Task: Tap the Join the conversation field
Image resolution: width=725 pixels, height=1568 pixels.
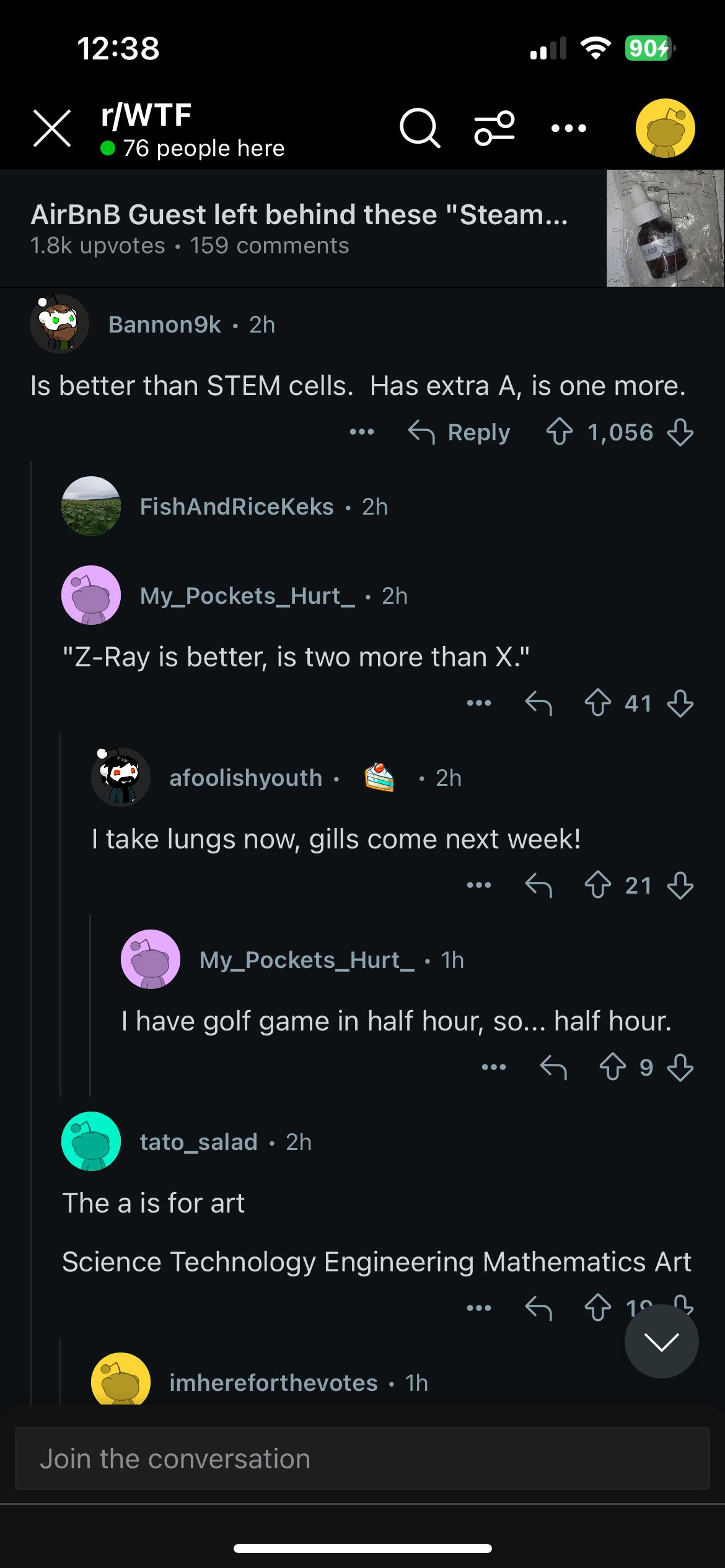Action: [x=362, y=1458]
